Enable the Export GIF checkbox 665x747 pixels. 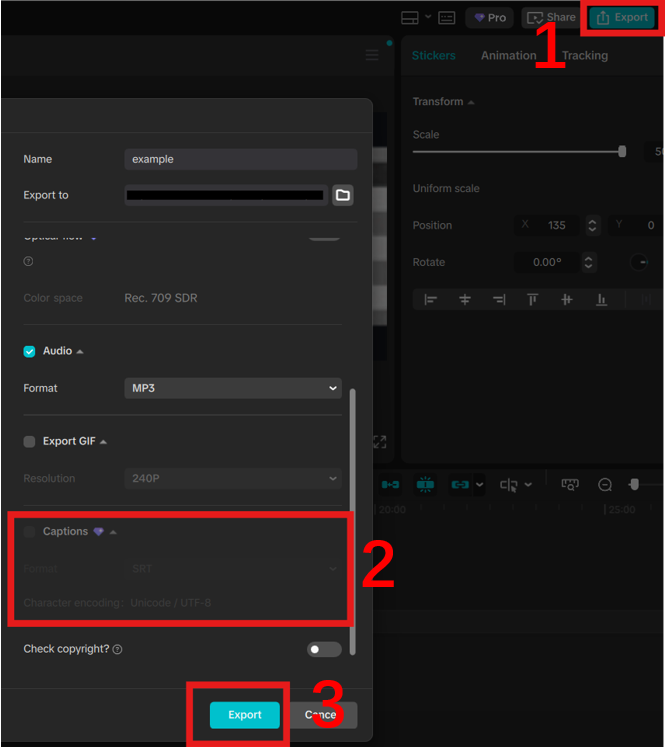point(29,442)
